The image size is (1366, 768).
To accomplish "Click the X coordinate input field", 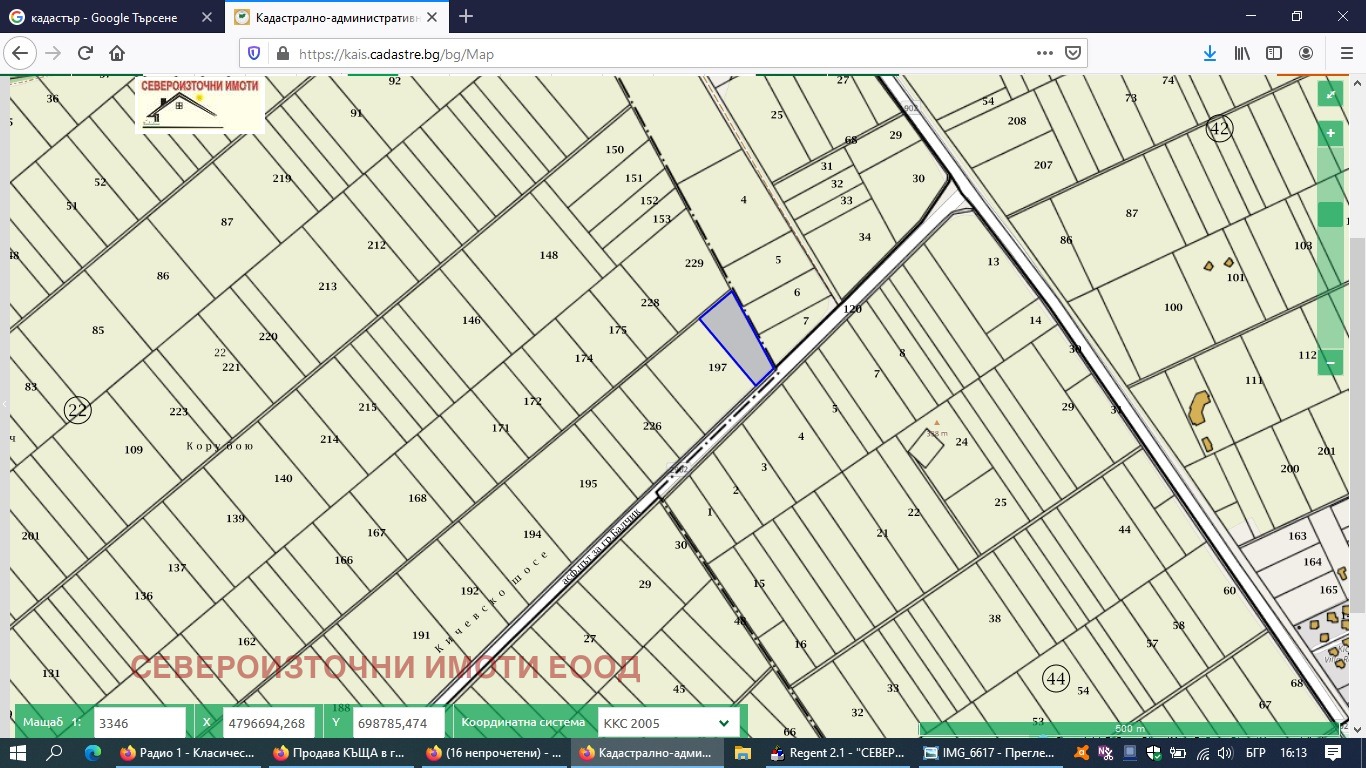I will (x=266, y=723).
